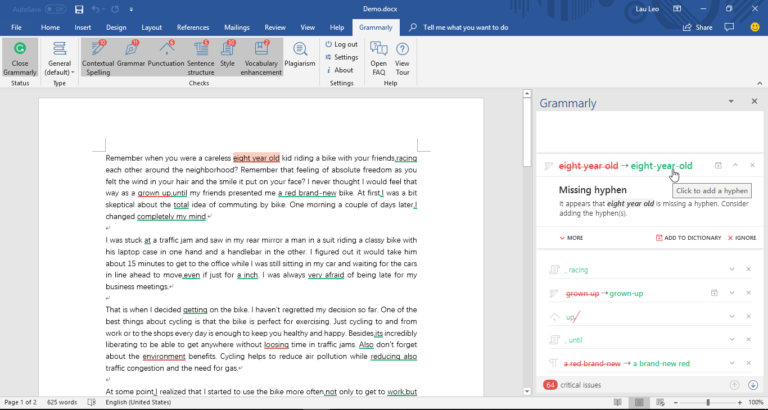Zoom out with minus button
The width and height of the screenshot is (768, 410).
[675, 402]
